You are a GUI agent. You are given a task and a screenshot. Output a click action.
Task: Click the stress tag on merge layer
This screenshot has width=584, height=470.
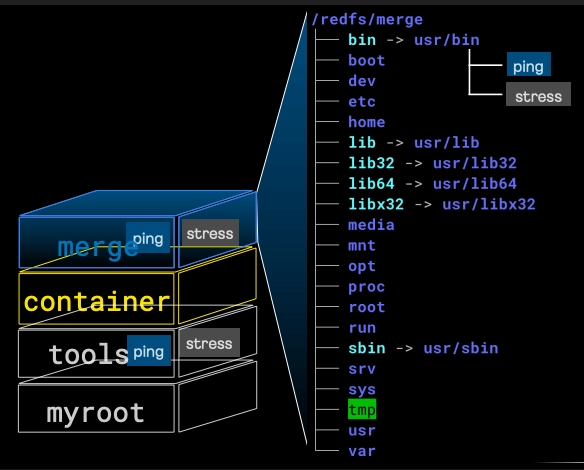tap(210, 233)
